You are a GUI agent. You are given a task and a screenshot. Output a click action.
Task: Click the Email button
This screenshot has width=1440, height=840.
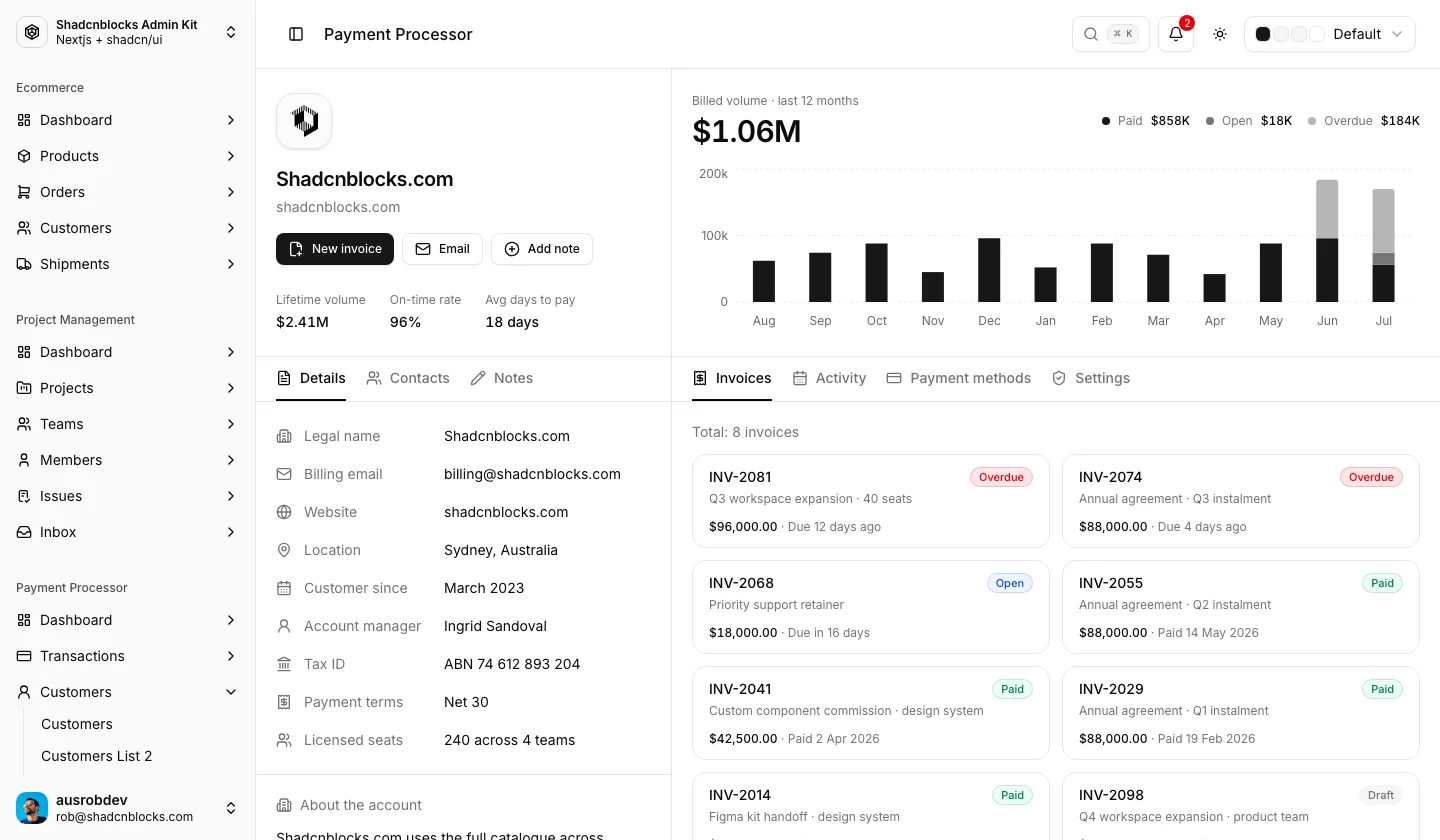(442, 249)
